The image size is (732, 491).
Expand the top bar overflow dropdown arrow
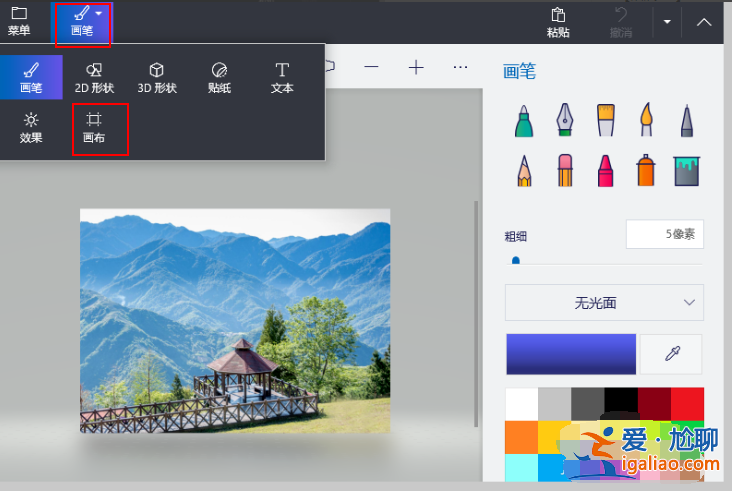pos(667,22)
